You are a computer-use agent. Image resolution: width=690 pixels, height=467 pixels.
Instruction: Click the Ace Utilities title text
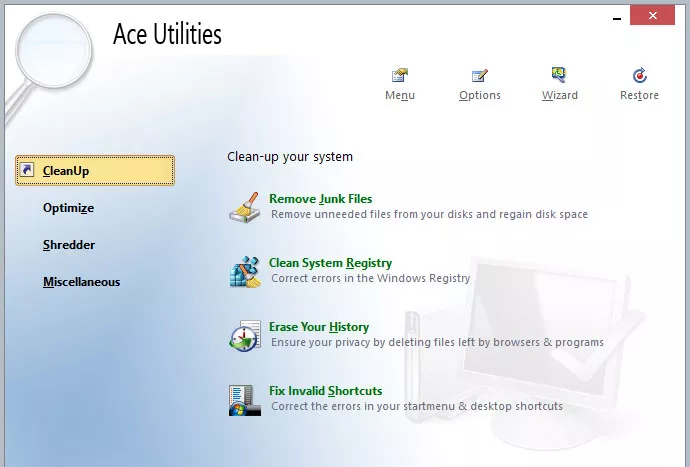[x=167, y=34]
